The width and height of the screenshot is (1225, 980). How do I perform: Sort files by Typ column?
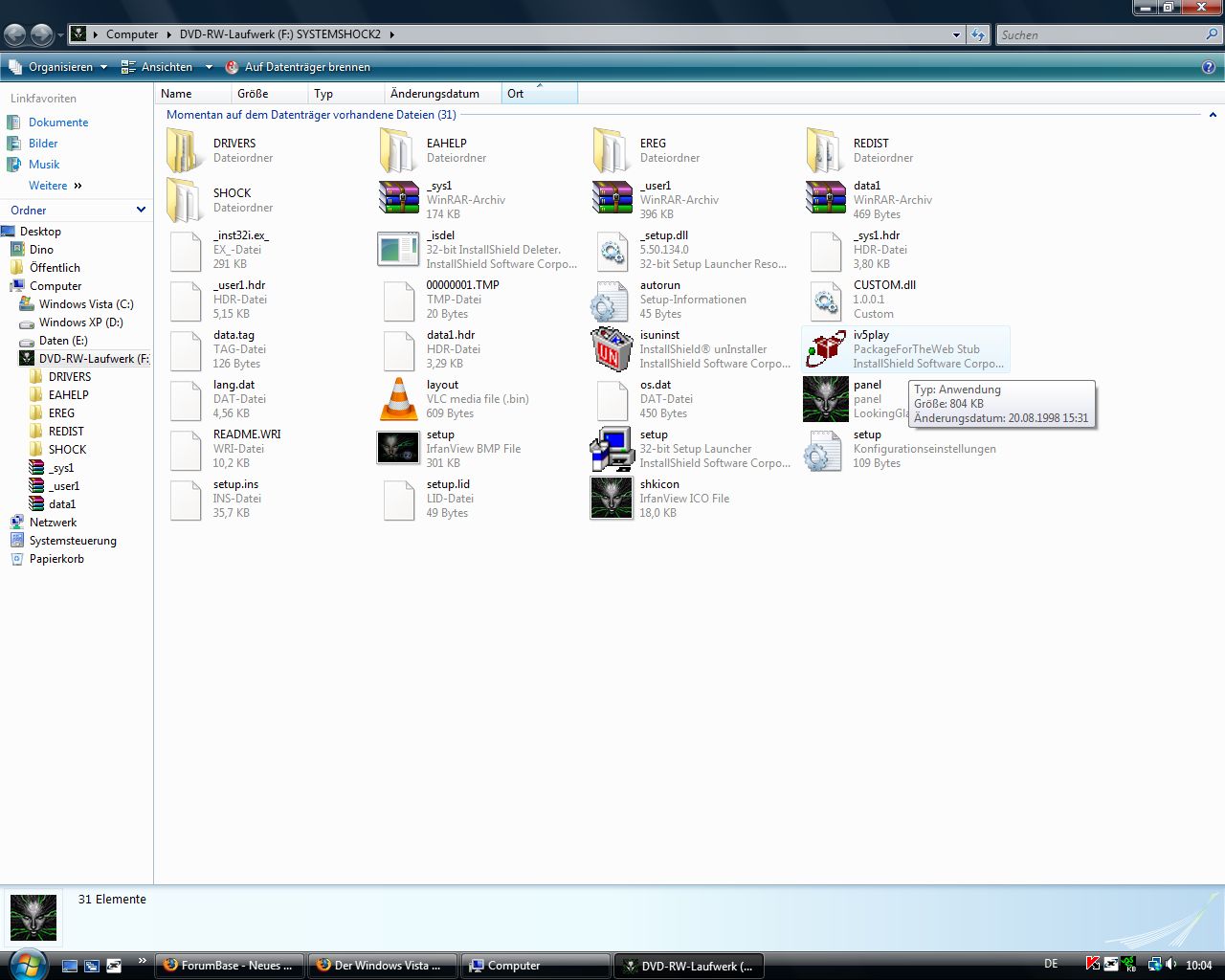(345, 93)
